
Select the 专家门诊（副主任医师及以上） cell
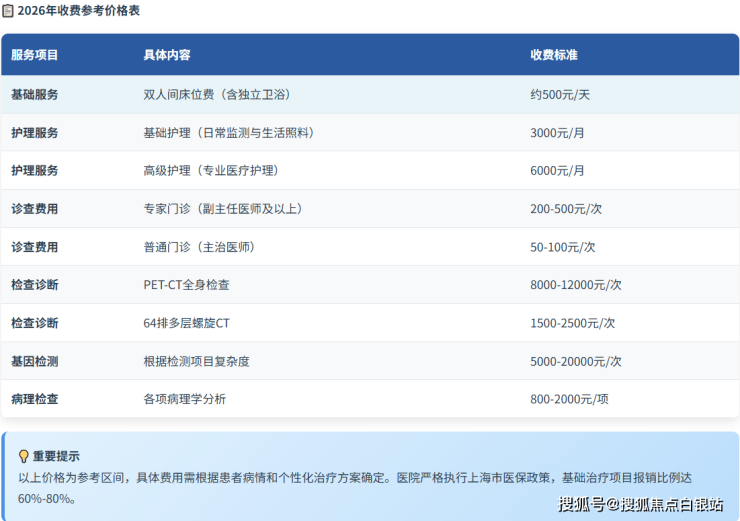223,209
